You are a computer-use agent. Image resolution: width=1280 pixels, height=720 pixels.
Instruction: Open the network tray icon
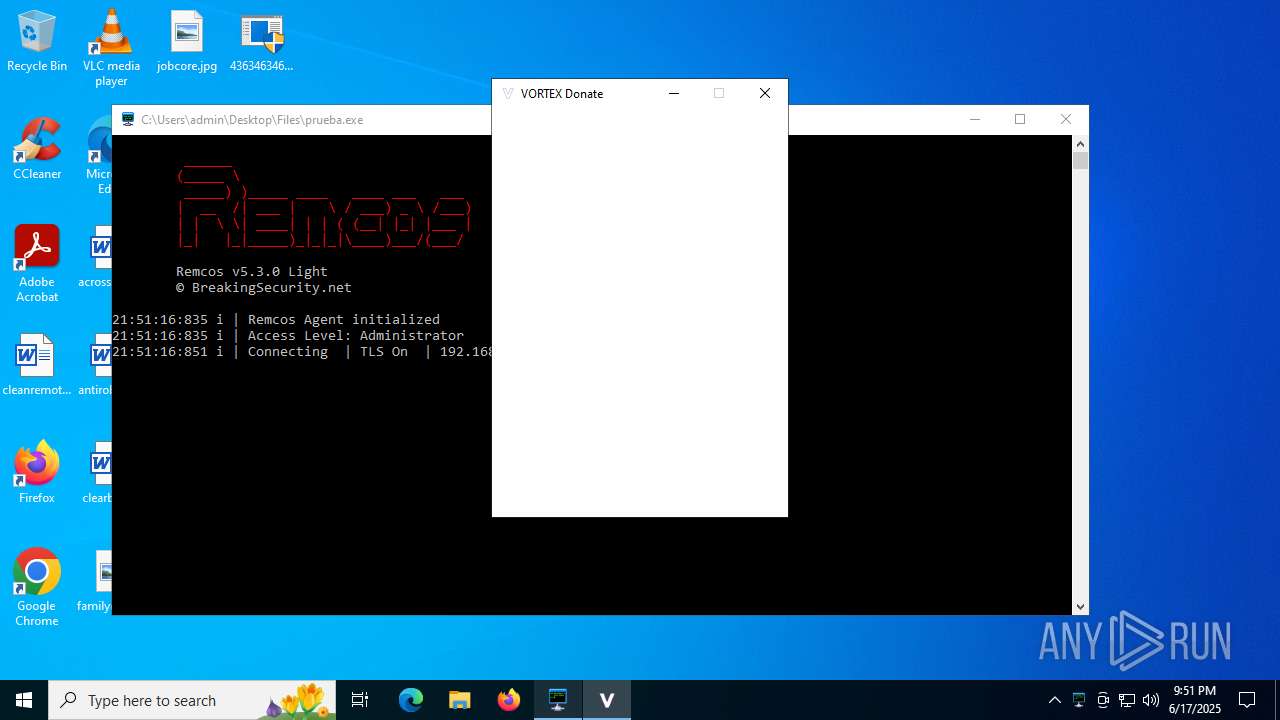pyautogui.click(x=1127, y=700)
